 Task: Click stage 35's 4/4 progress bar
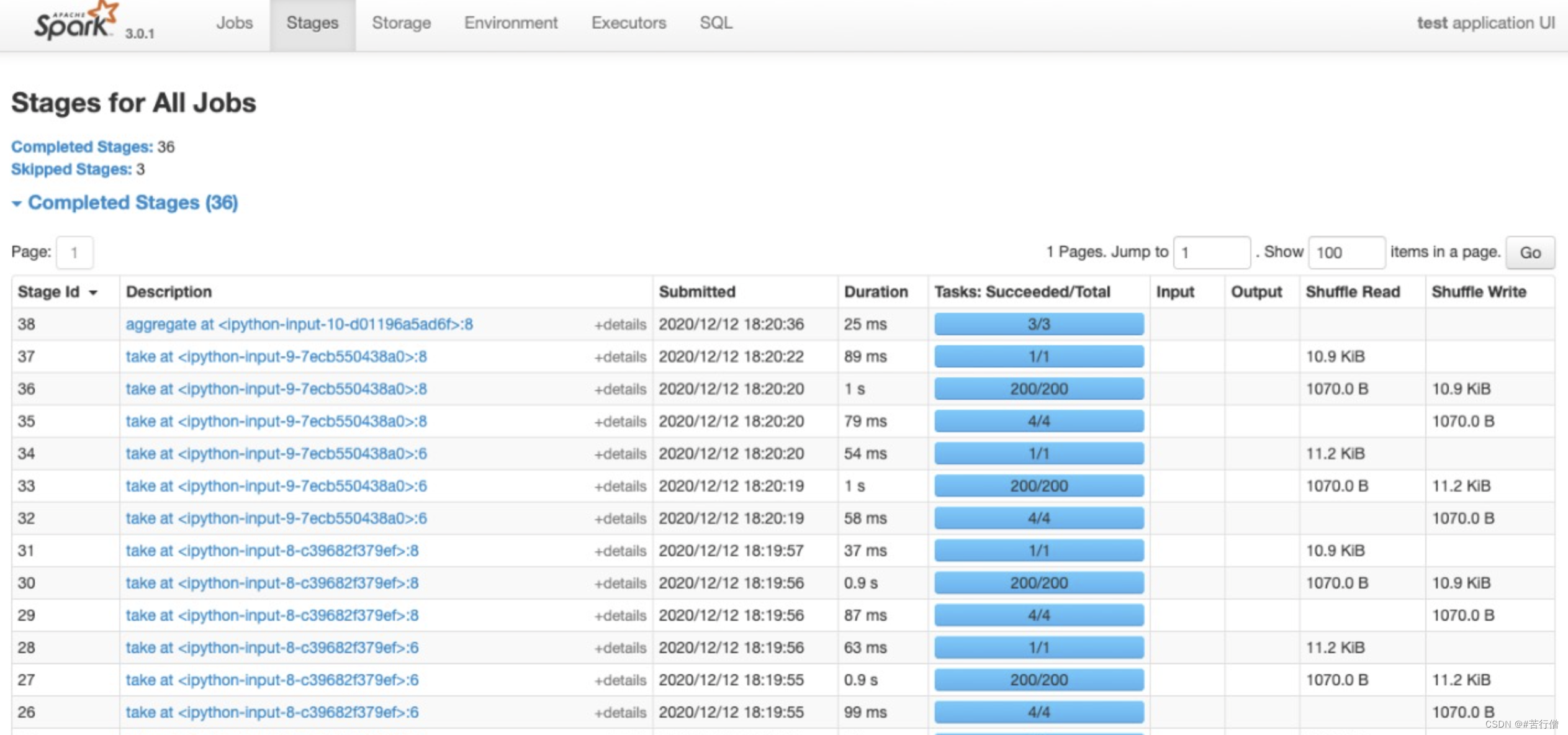click(1039, 421)
